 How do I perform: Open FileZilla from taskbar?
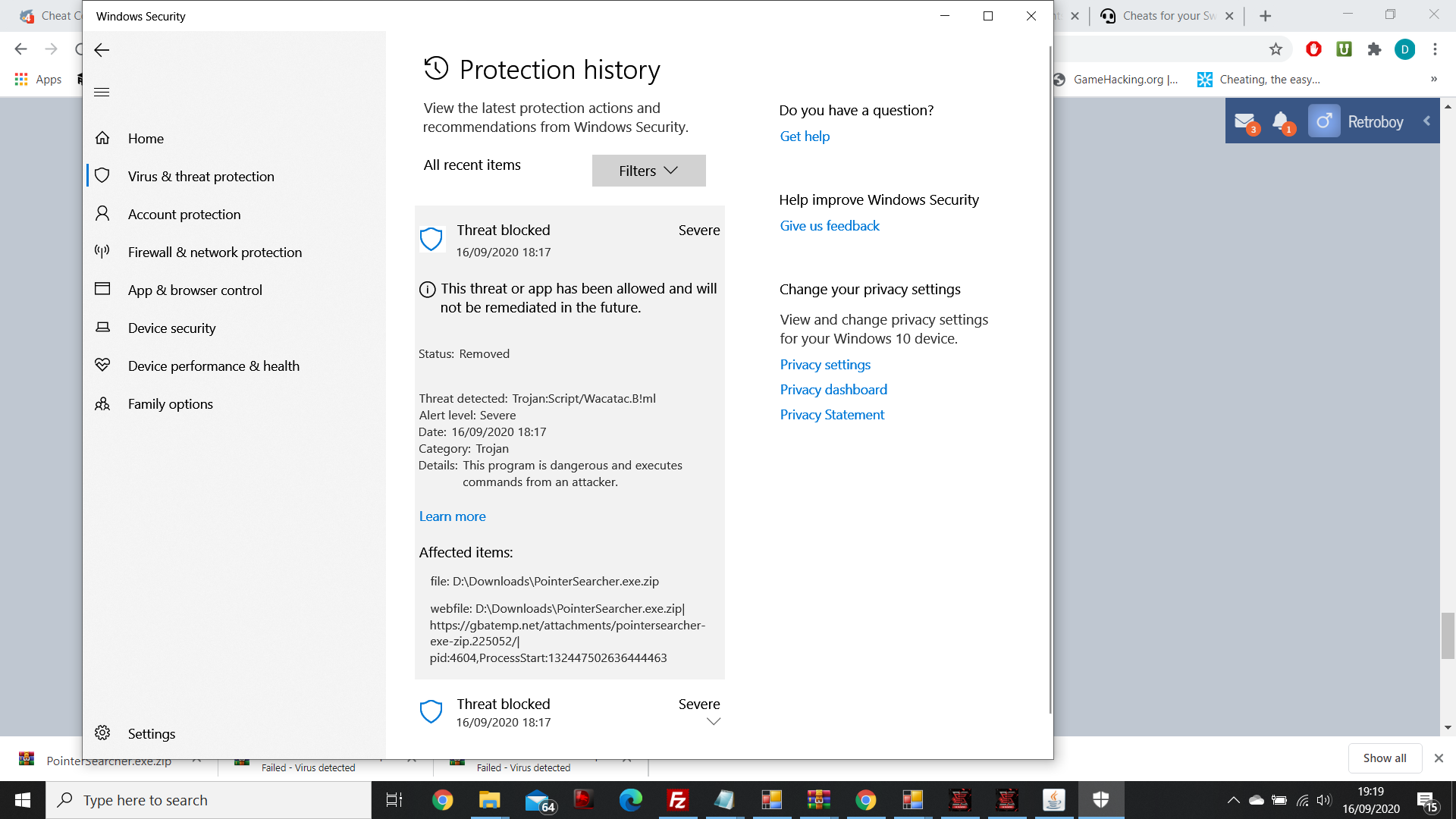point(677,800)
